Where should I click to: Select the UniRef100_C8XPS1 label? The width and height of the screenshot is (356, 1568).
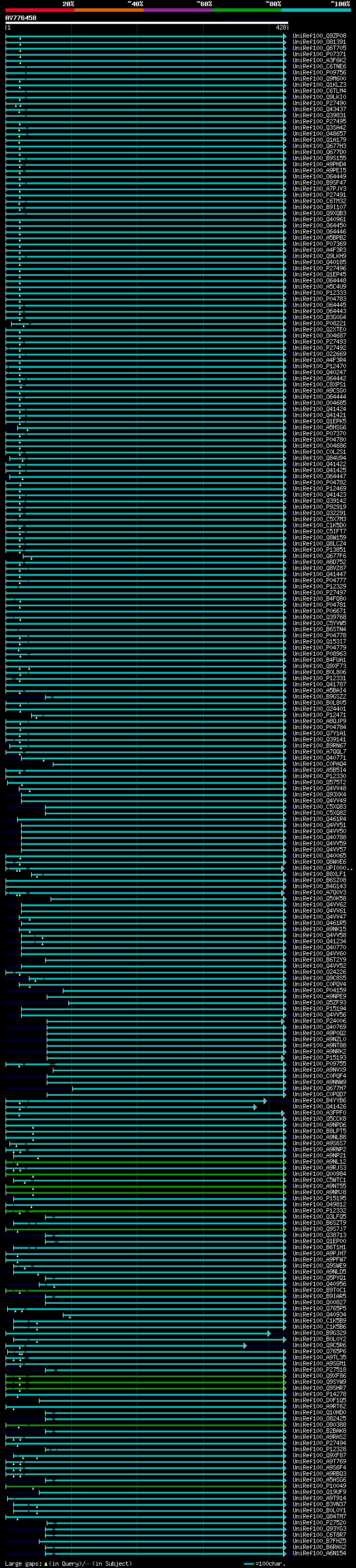(x=319, y=385)
